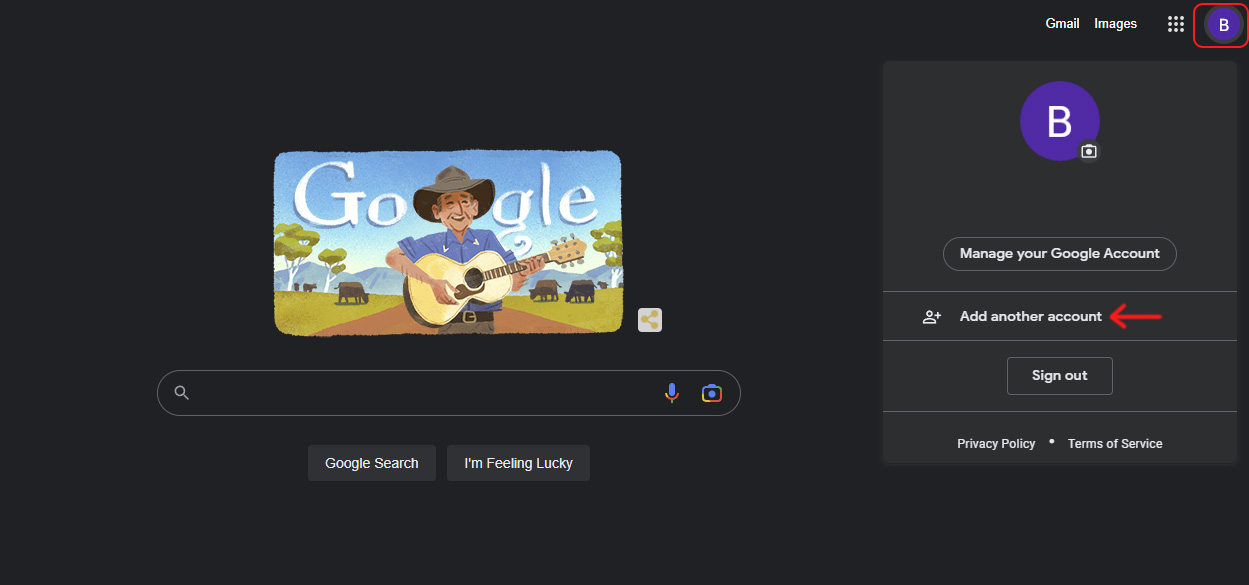Open Google Lens image search icon
Viewport: 1249px width, 585px height.
click(x=711, y=393)
